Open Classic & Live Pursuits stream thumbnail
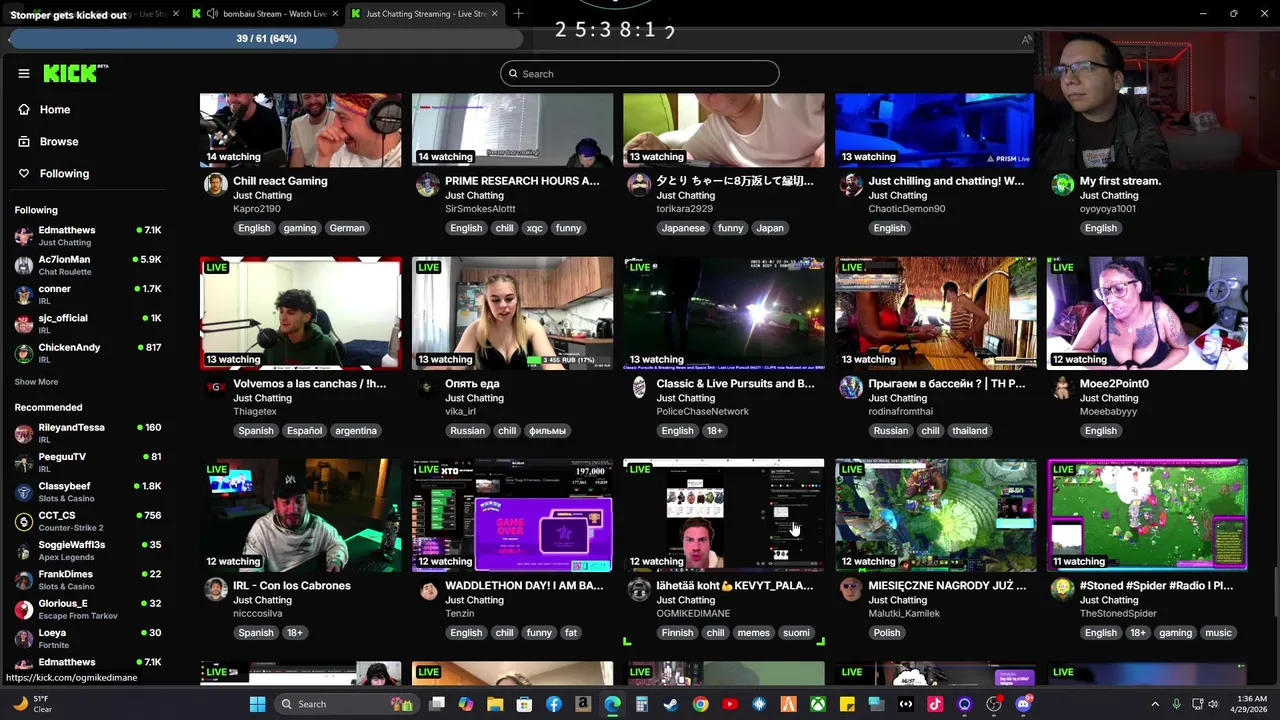This screenshot has width=1280, height=720. click(724, 313)
